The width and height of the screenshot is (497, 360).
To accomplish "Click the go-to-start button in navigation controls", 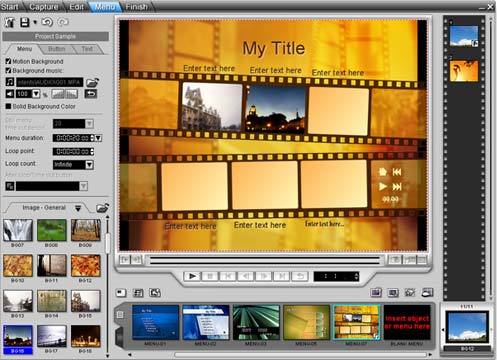I will 228,276.
